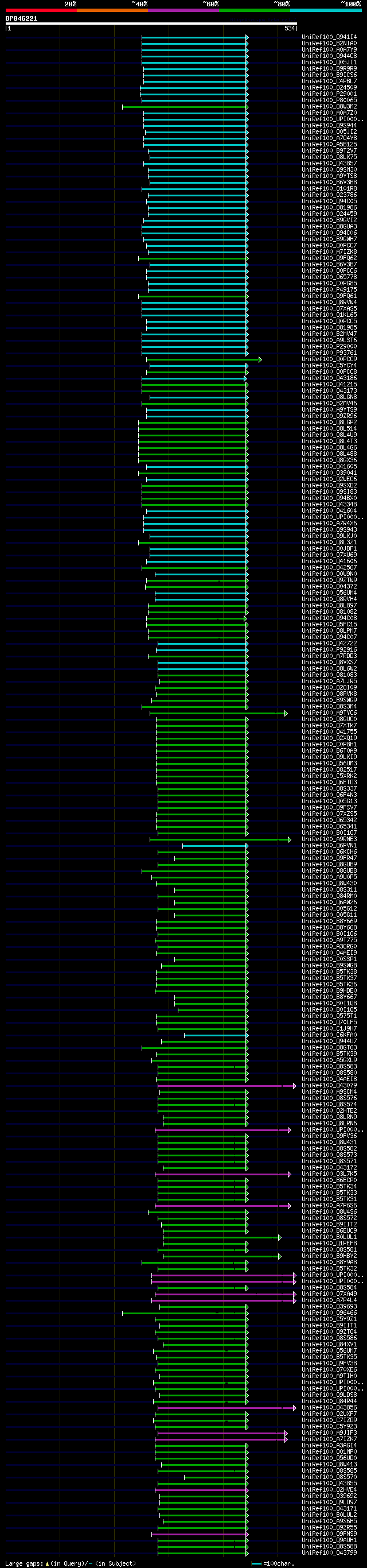Click the orange ~40% identity legend bar
Viewport: 367px width, 1568px height.
click(x=112, y=10)
